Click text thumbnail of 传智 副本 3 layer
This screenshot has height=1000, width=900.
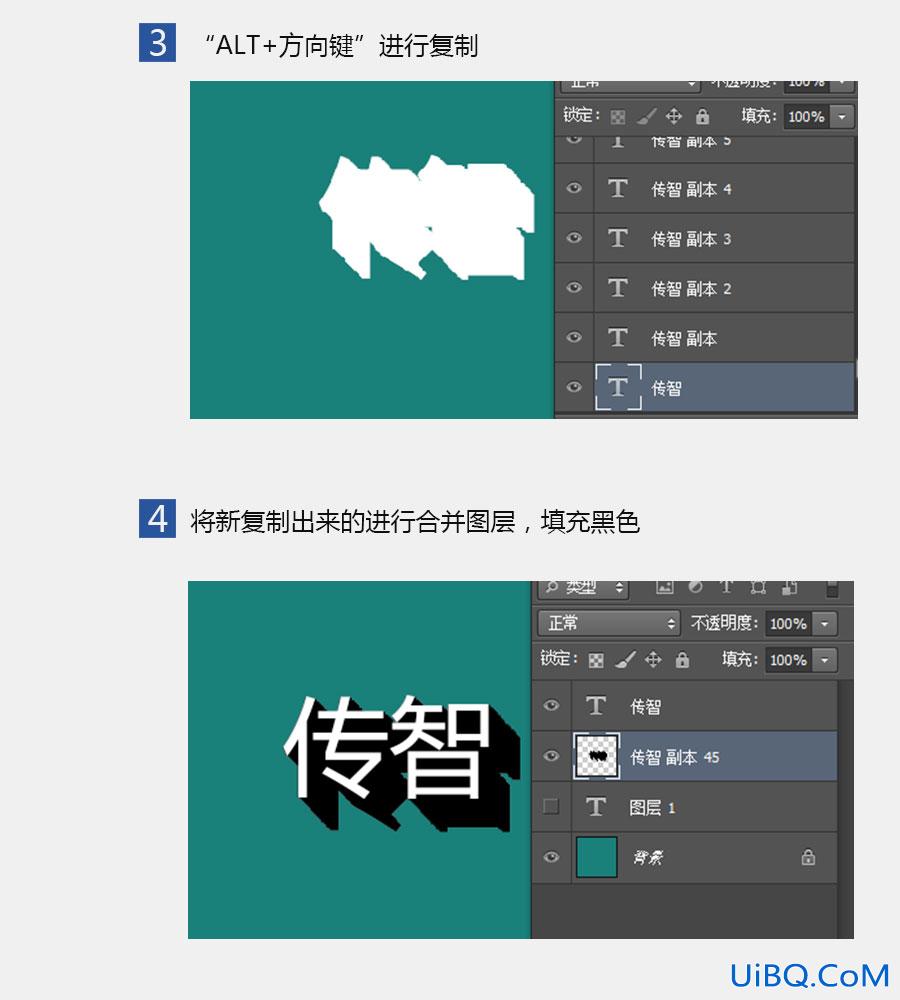pyautogui.click(x=617, y=238)
